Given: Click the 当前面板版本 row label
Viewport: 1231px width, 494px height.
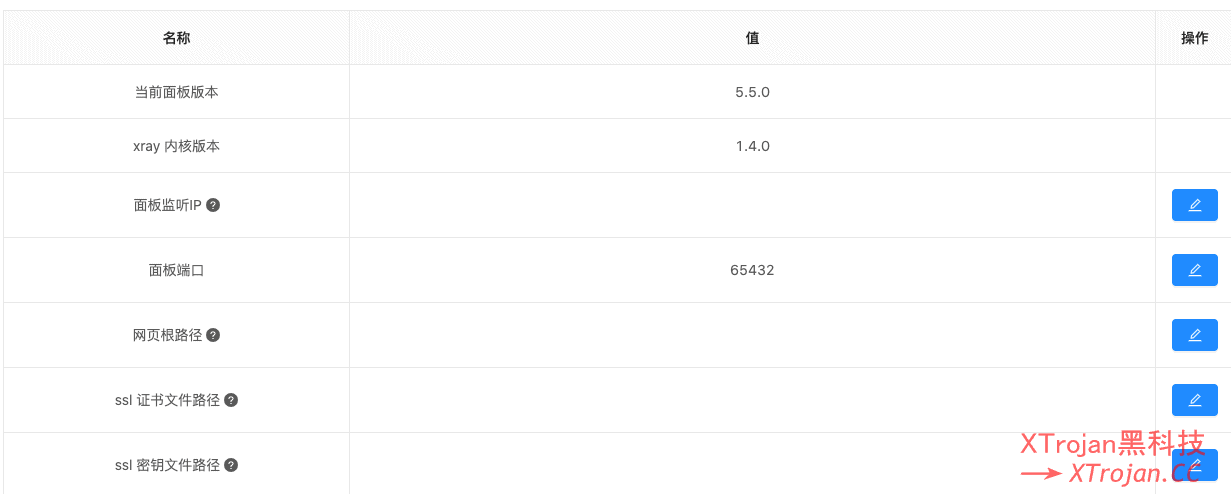Looking at the screenshot, I should point(177,92).
